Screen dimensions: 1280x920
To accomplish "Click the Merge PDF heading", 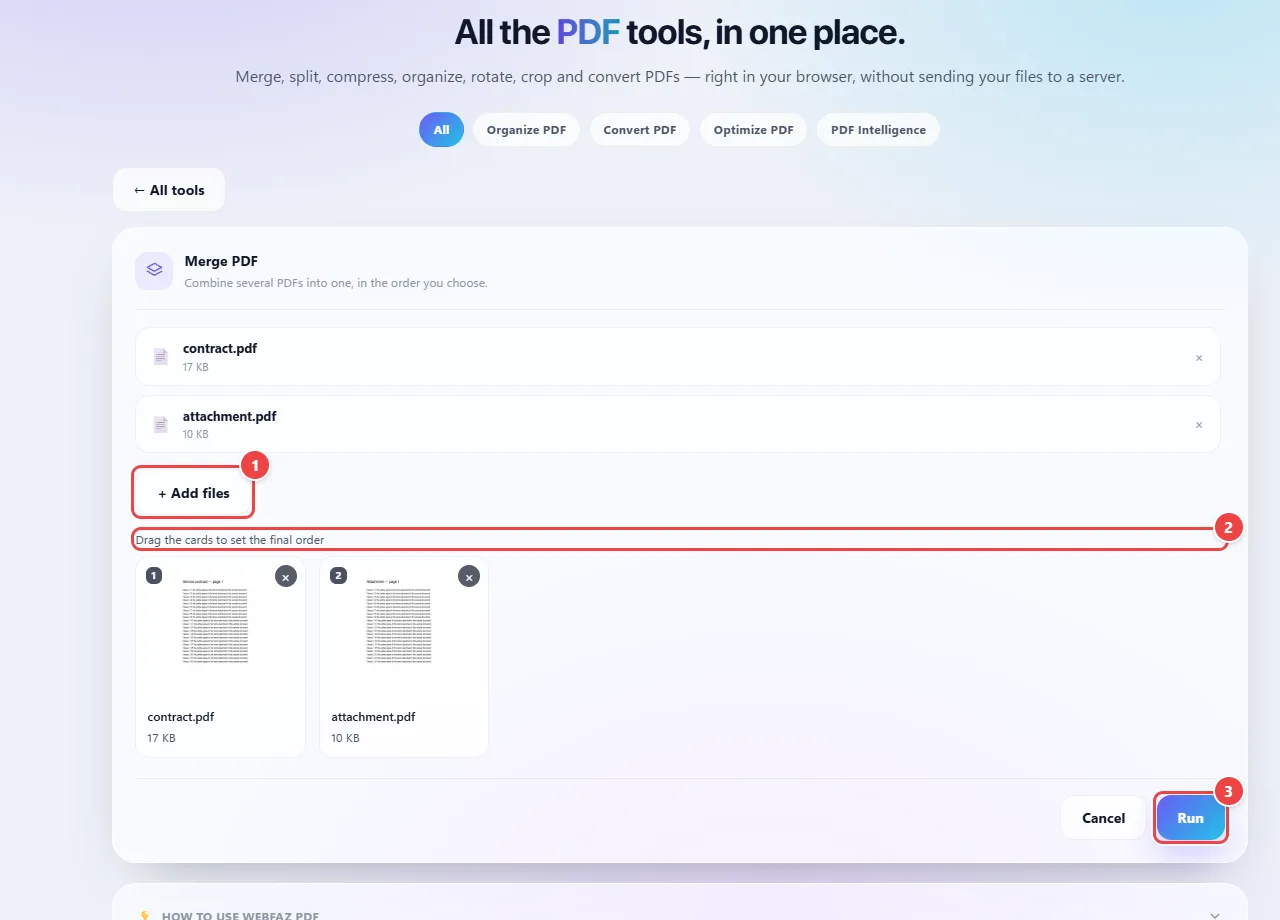I will point(221,261).
